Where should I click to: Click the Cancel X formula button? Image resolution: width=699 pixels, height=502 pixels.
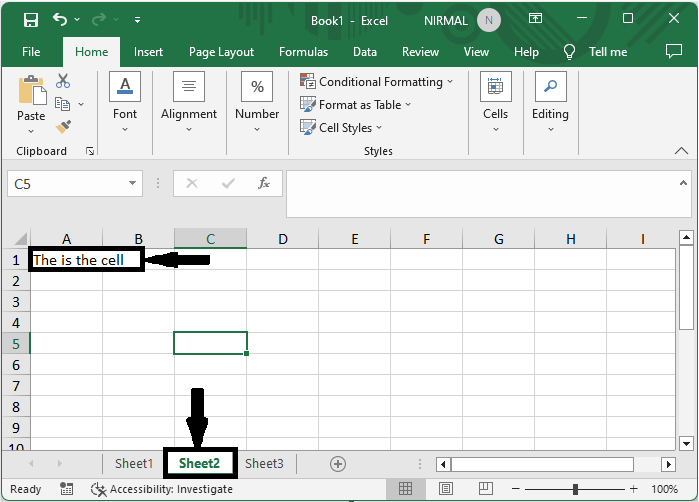192,183
